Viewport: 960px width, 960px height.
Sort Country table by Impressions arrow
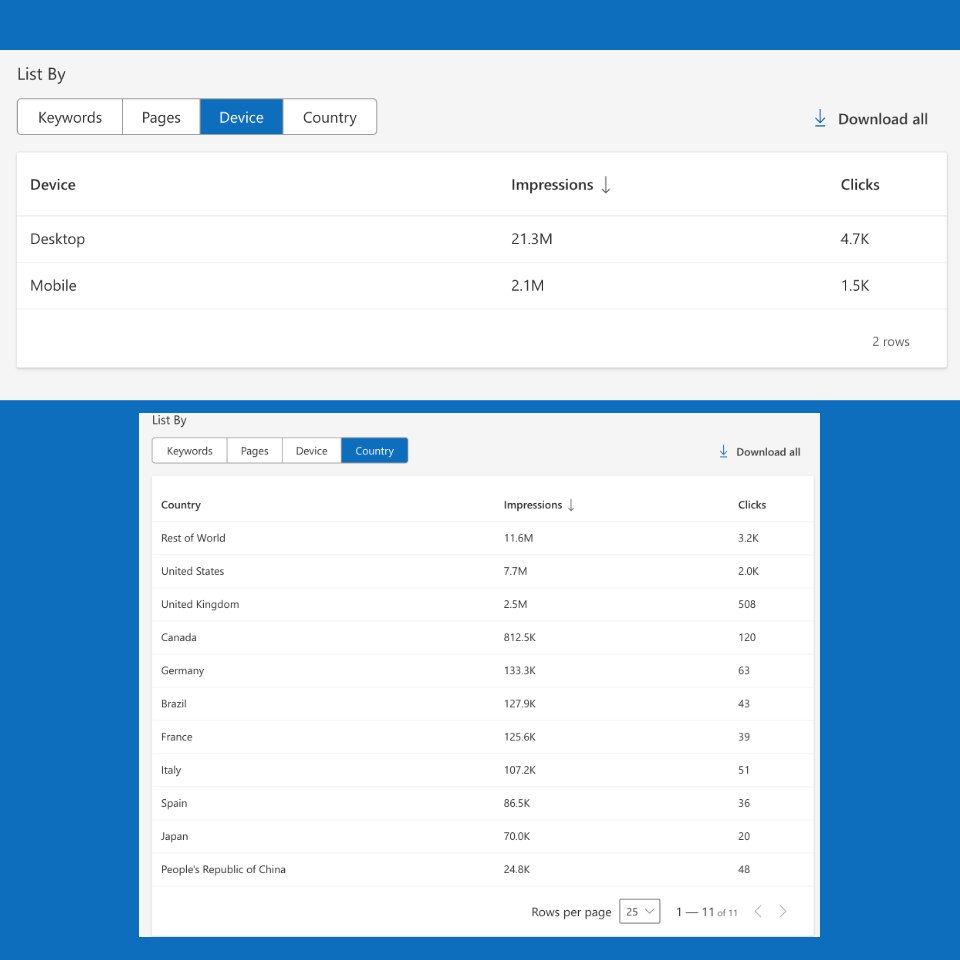571,504
